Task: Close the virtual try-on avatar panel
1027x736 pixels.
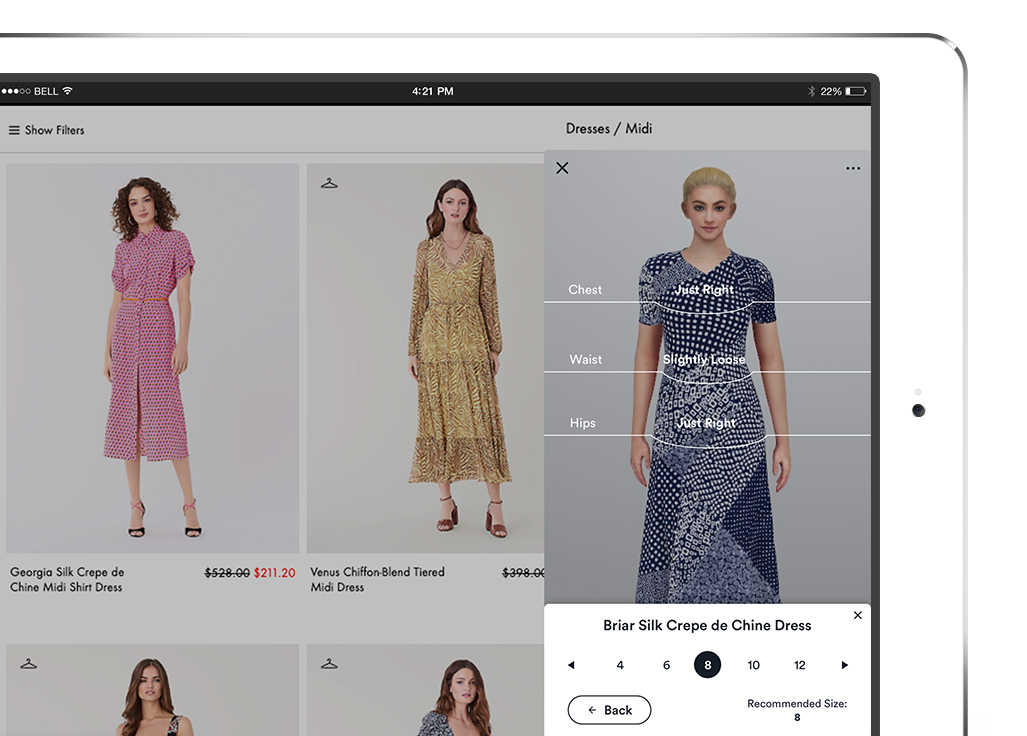Action: click(562, 168)
